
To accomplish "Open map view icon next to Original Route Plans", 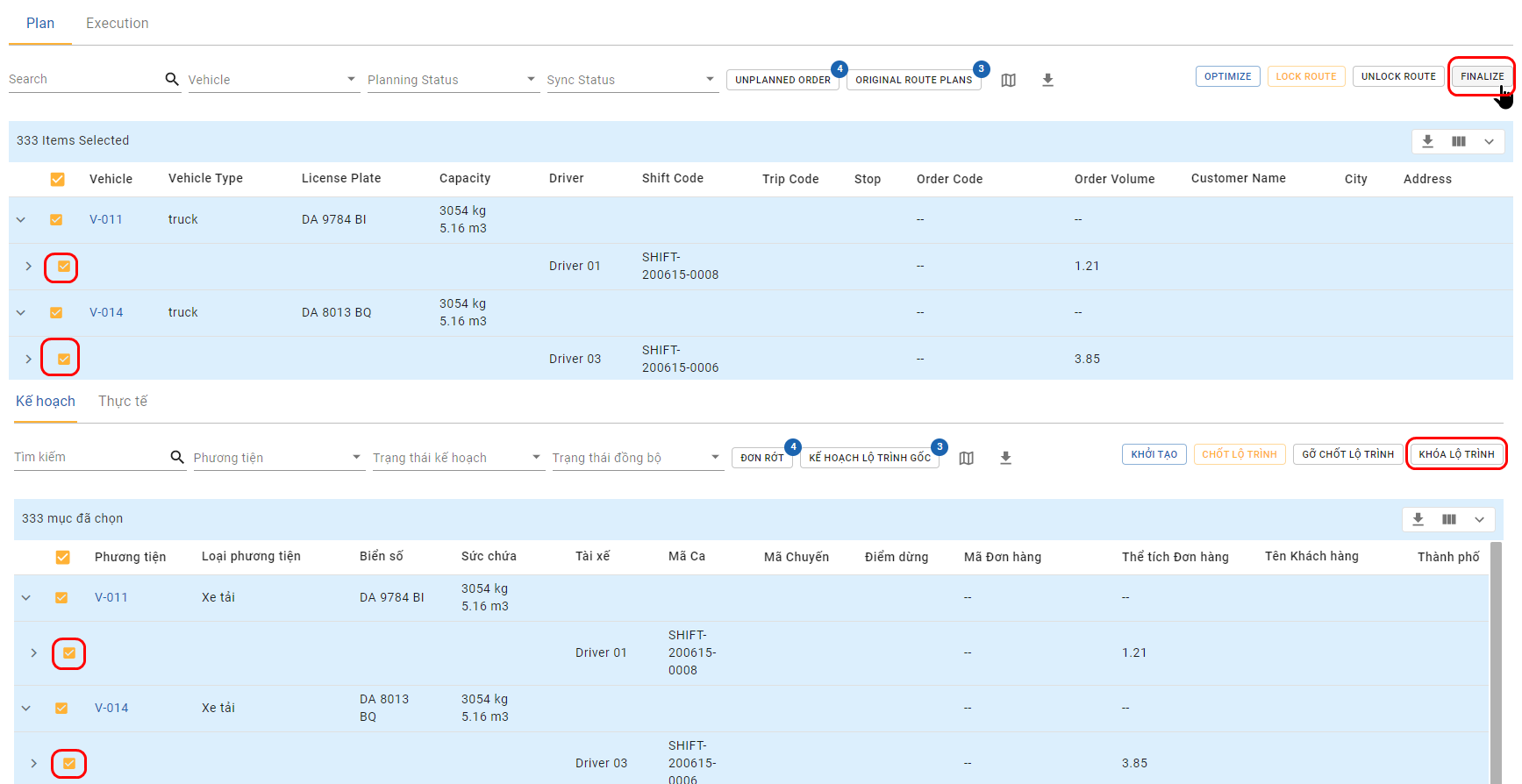I will [x=1009, y=80].
